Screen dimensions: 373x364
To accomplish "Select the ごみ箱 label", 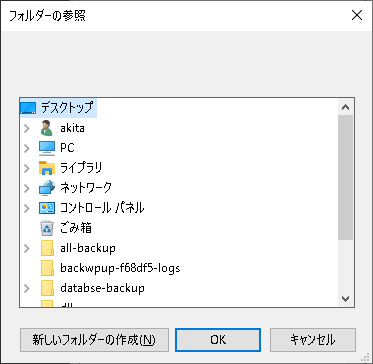I will click(76, 228).
